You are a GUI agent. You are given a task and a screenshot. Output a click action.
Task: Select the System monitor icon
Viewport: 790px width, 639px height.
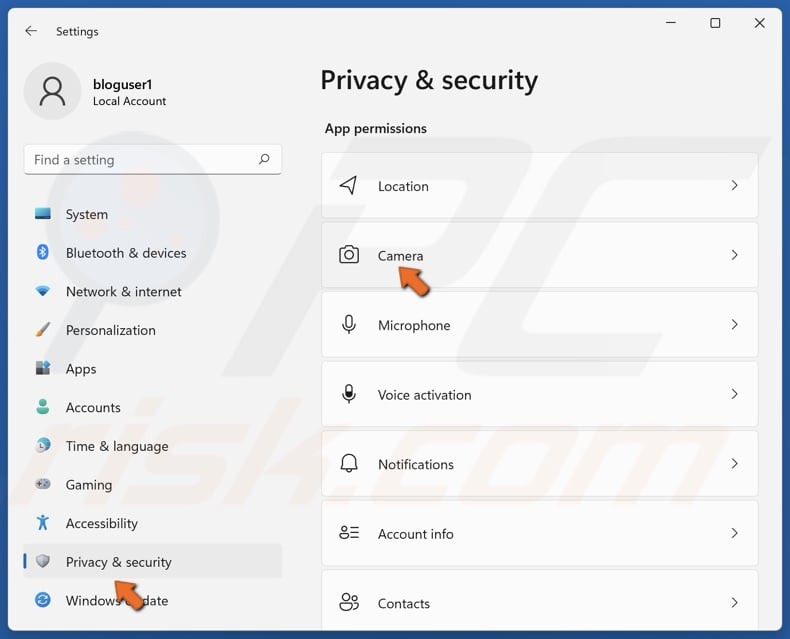(x=43, y=214)
